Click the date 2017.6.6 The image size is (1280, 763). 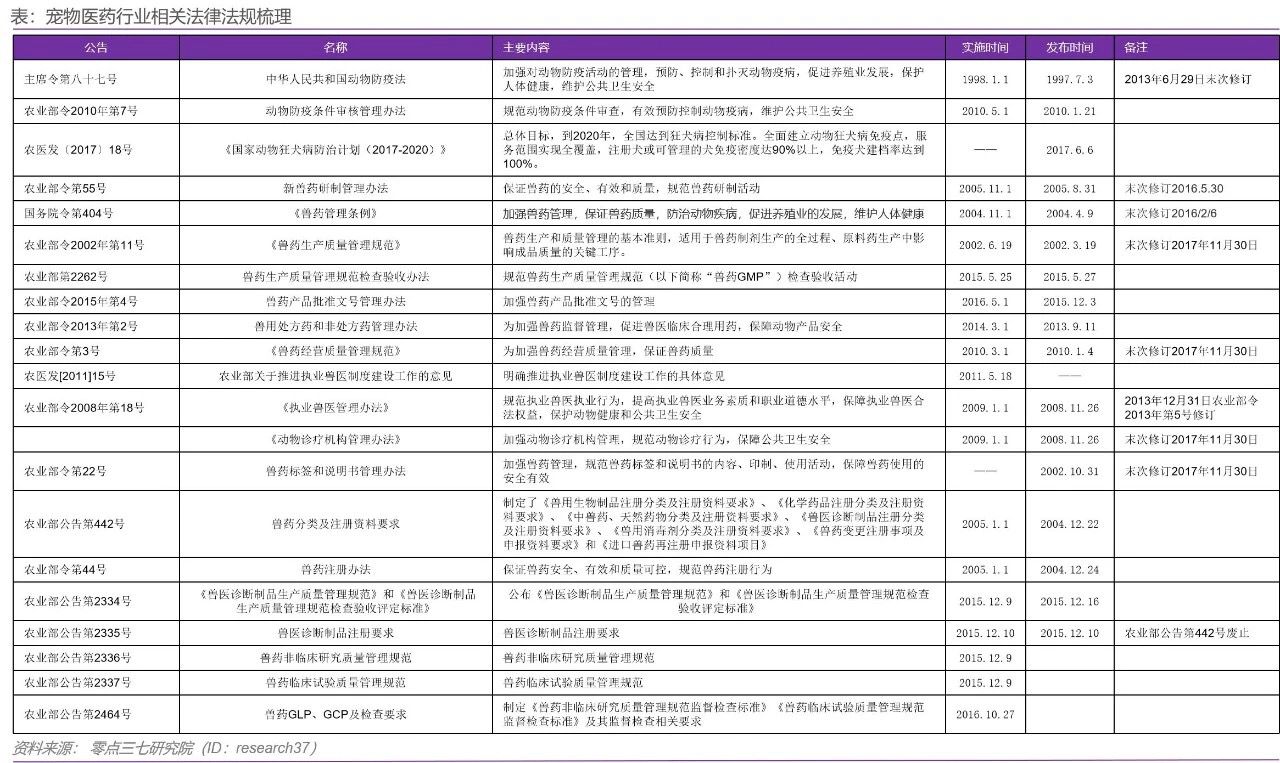pos(1069,150)
